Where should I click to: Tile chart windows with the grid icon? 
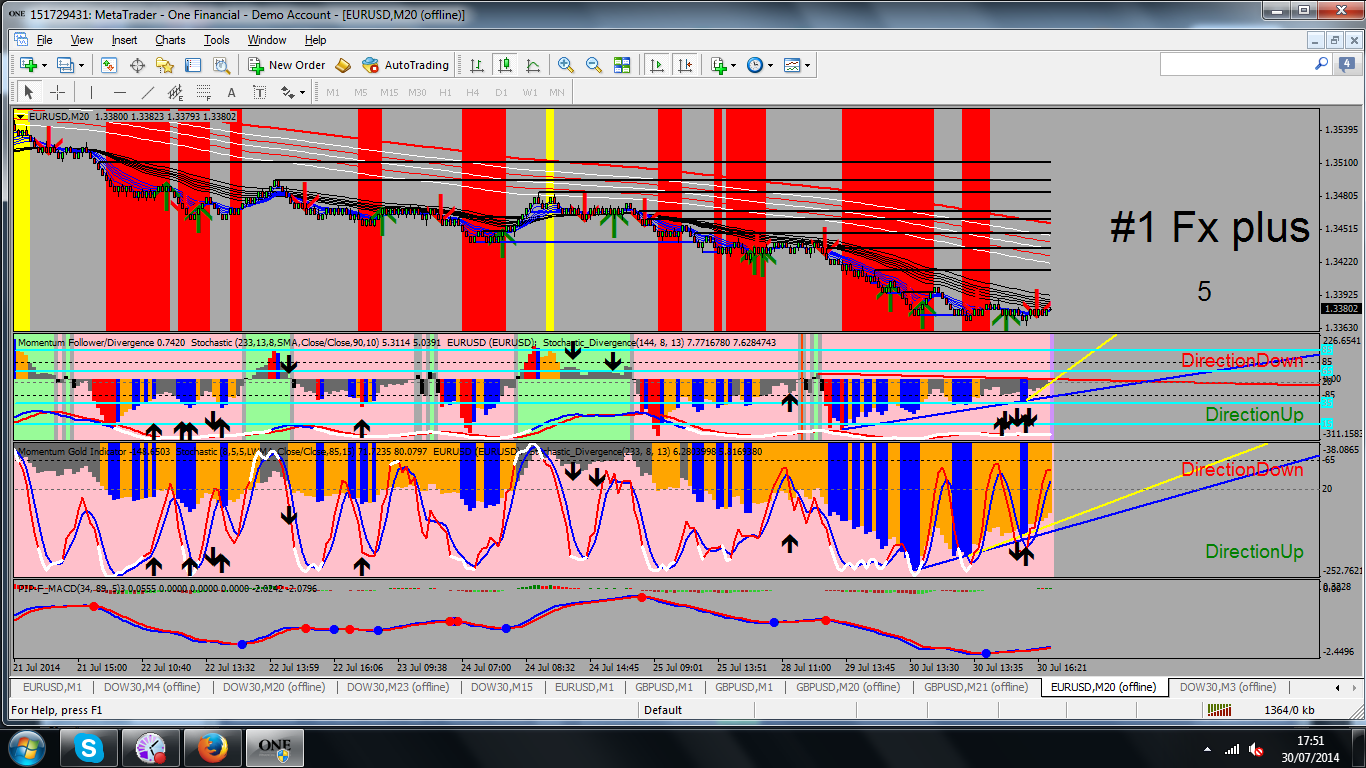(622, 65)
